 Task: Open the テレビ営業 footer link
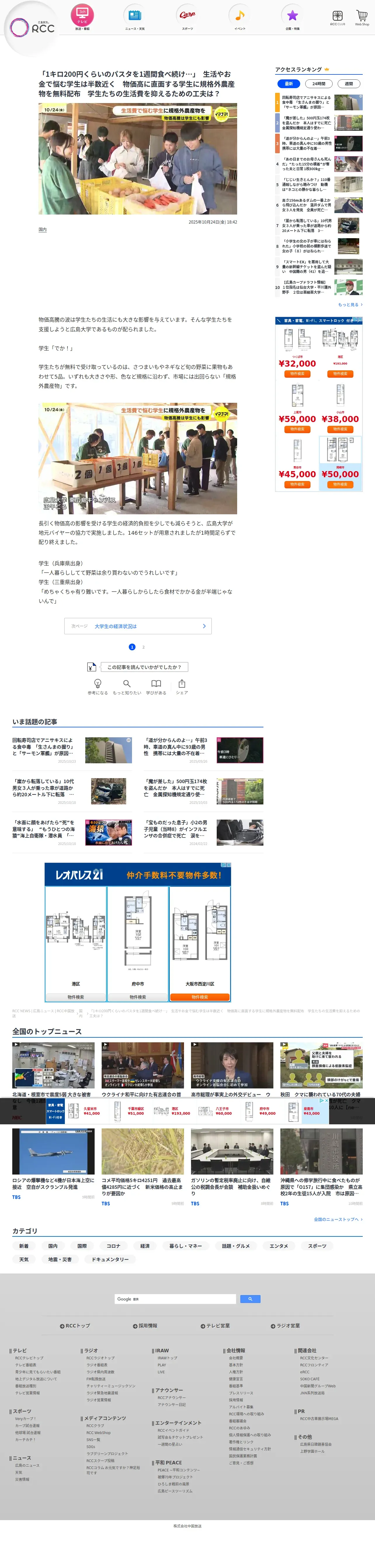[x=216, y=1326]
